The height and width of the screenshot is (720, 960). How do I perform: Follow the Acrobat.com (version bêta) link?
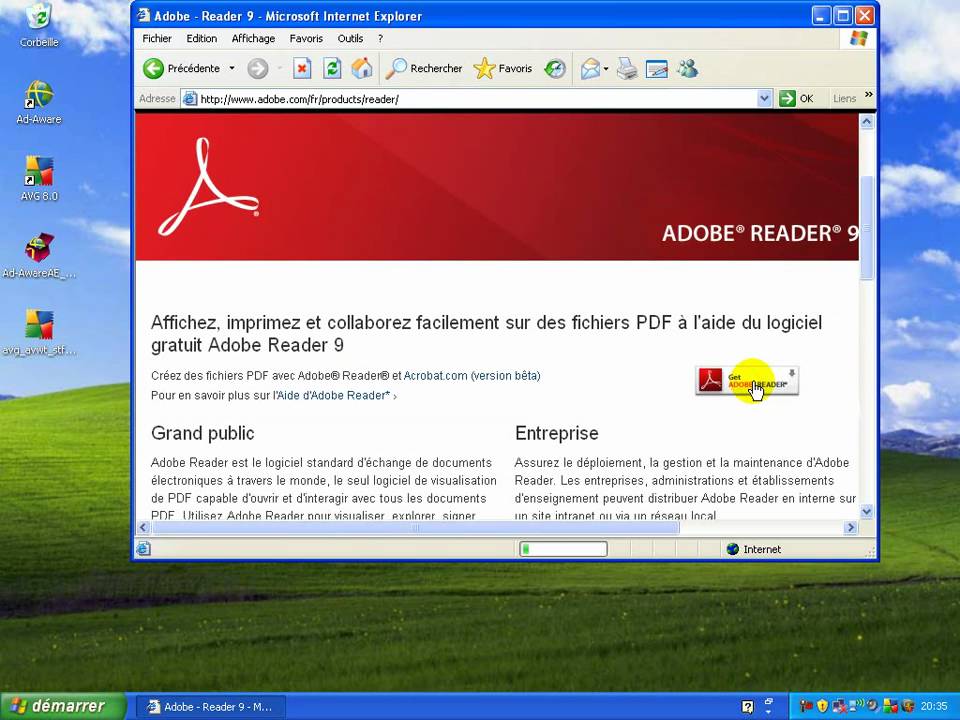click(x=472, y=376)
